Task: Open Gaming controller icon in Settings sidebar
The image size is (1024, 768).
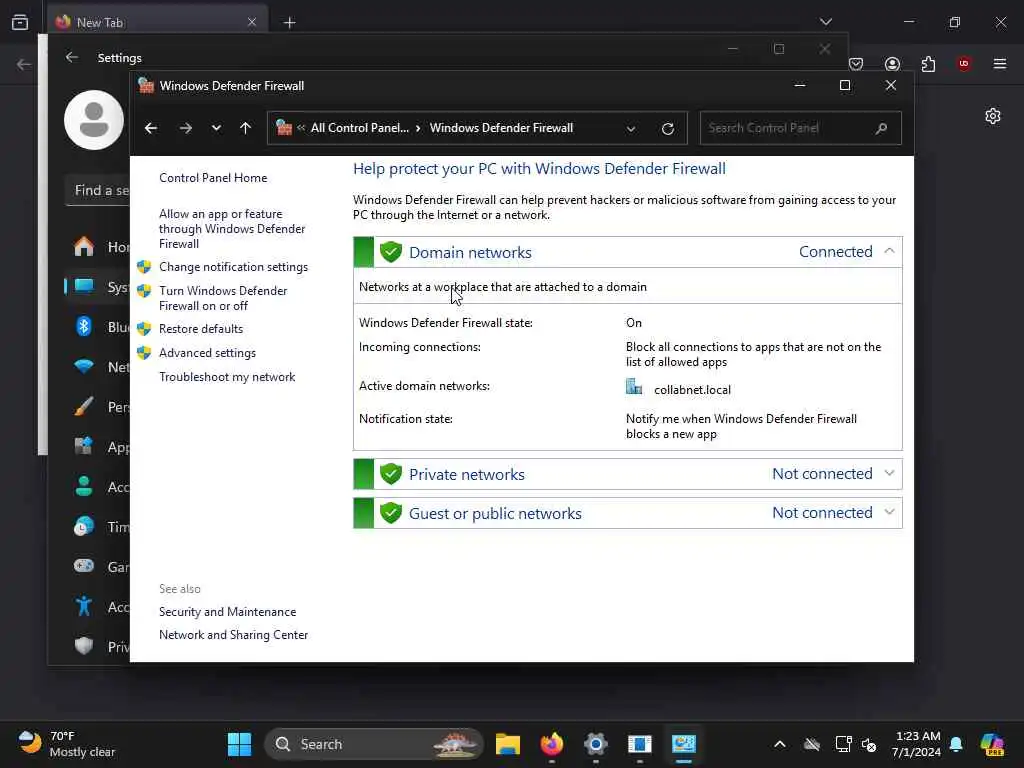Action: (x=84, y=566)
